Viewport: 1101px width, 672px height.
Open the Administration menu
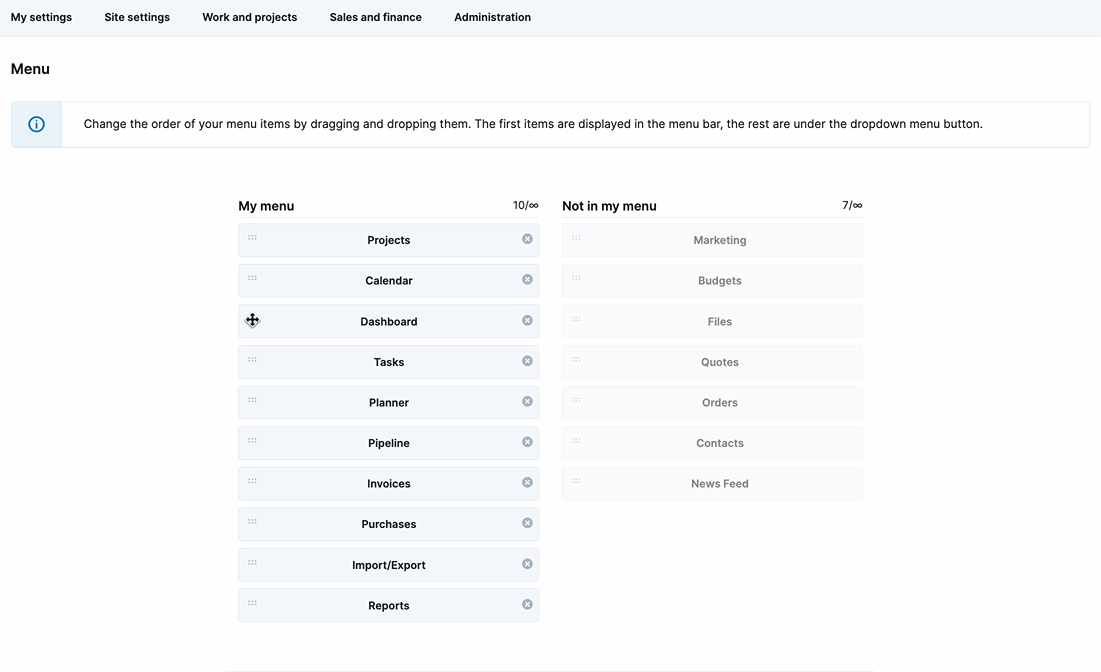[x=492, y=17]
